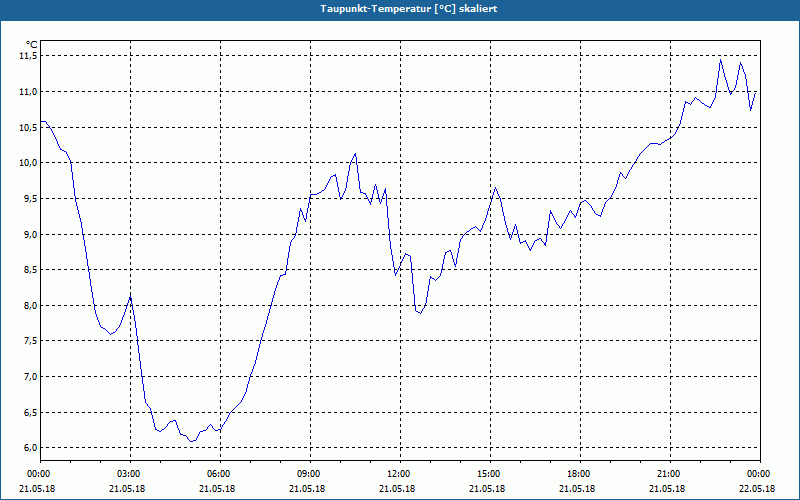Click the 09:00 time label
The image size is (800, 500).
[307, 474]
